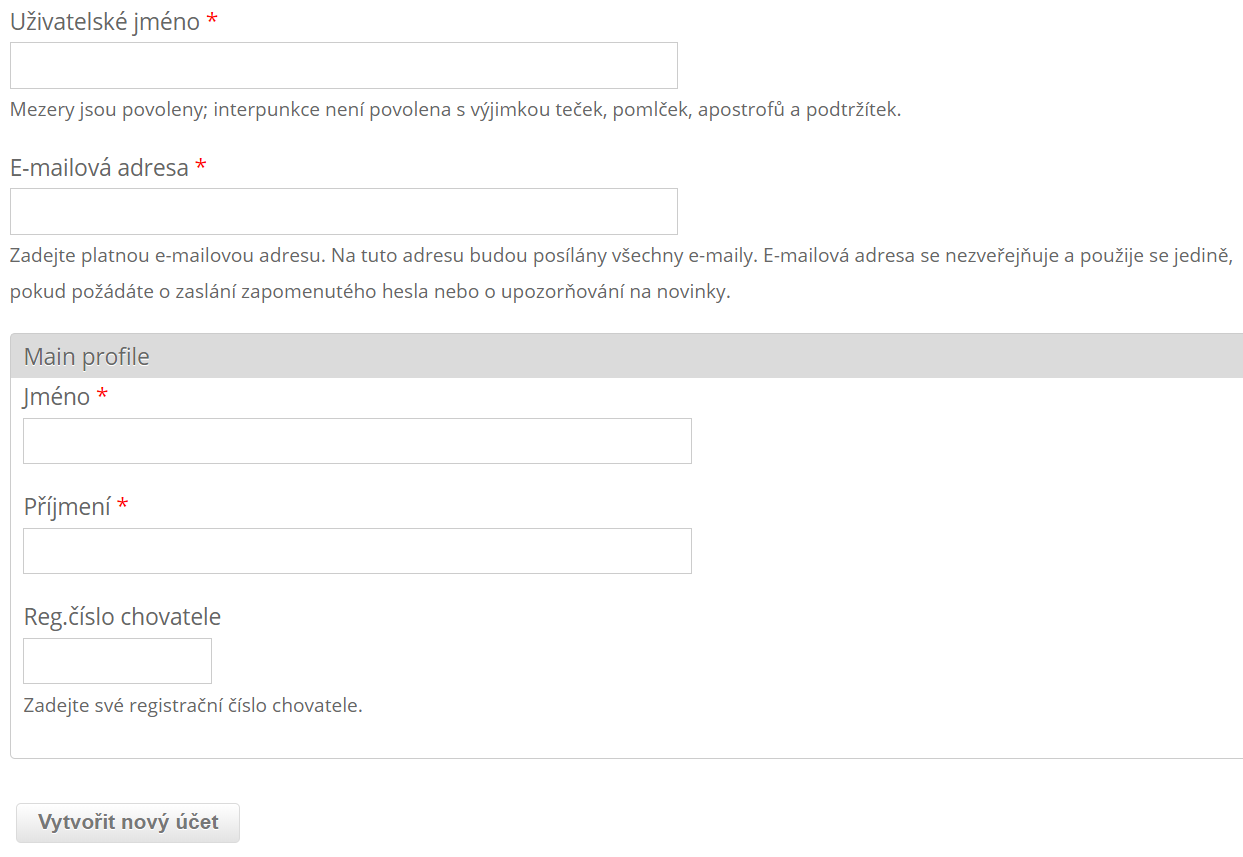Select the Příjmení input field
This screenshot has height=857, width=1243.
(x=357, y=551)
